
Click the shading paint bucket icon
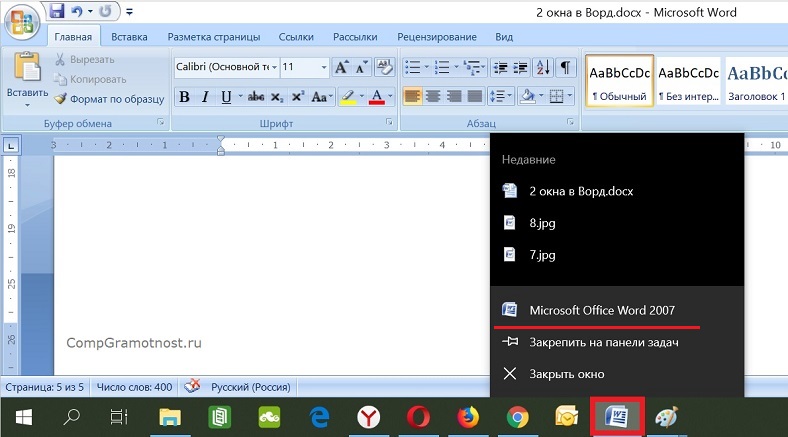pyautogui.click(x=528, y=96)
